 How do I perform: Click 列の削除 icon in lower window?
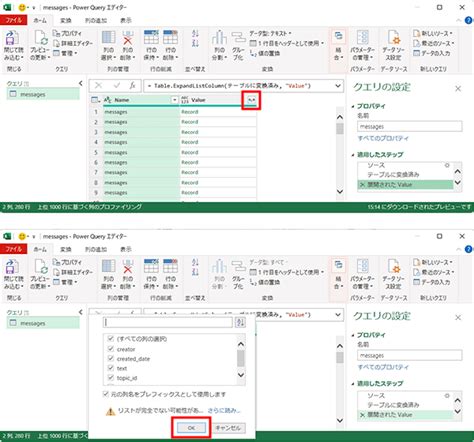click(x=128, y=266)
